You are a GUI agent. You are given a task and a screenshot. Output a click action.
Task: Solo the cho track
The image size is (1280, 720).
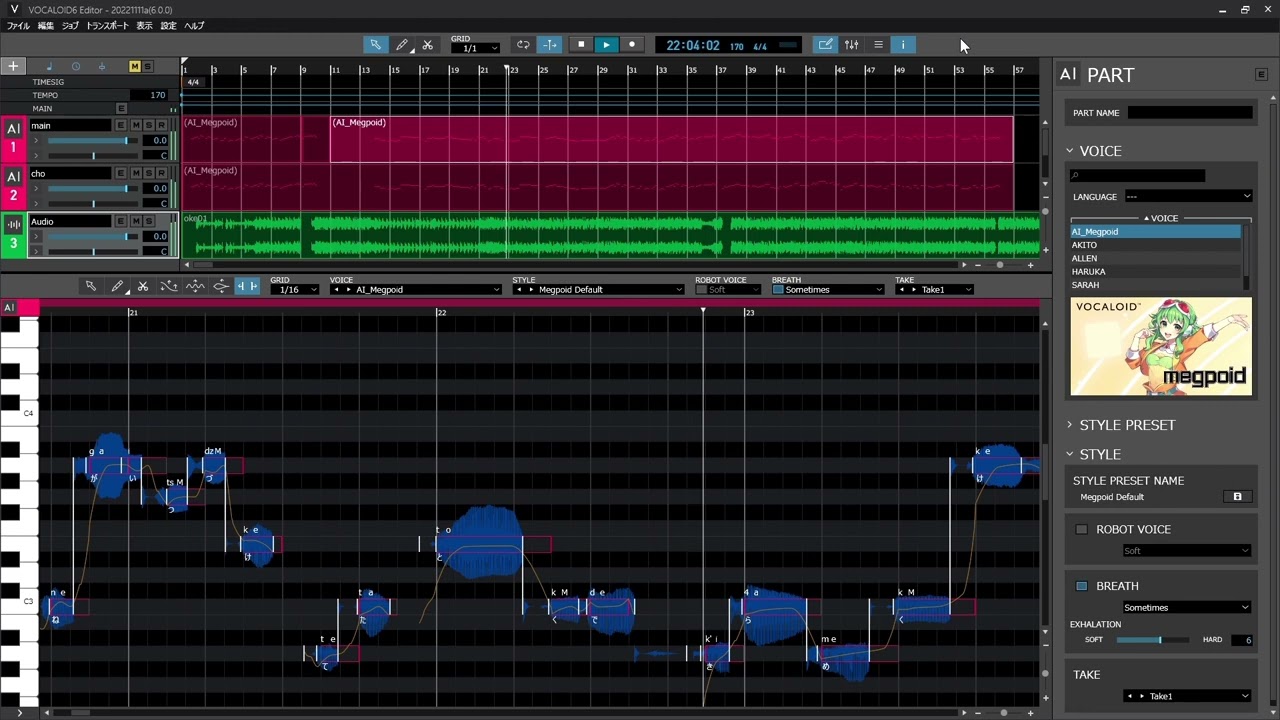(148, 173)
